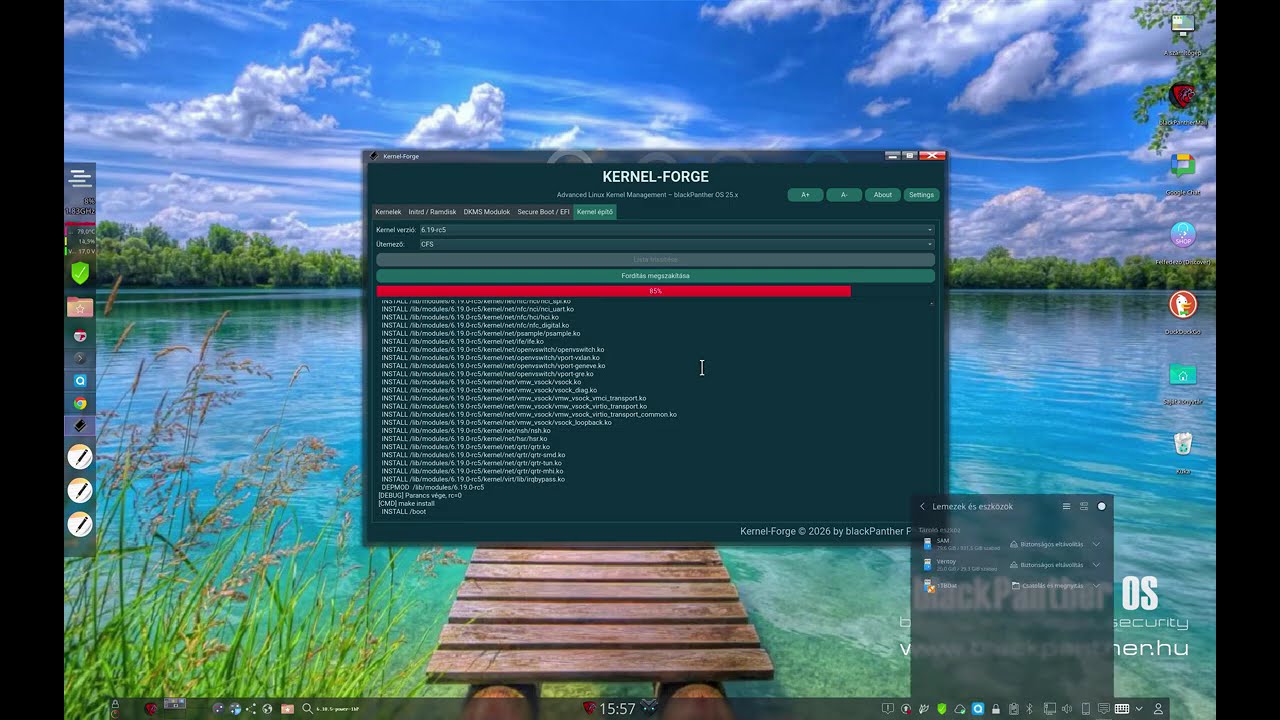Open hamburger menu in Lemezek és eszközök panel
The image size is (1280, 720).
tap(1066, 507)
